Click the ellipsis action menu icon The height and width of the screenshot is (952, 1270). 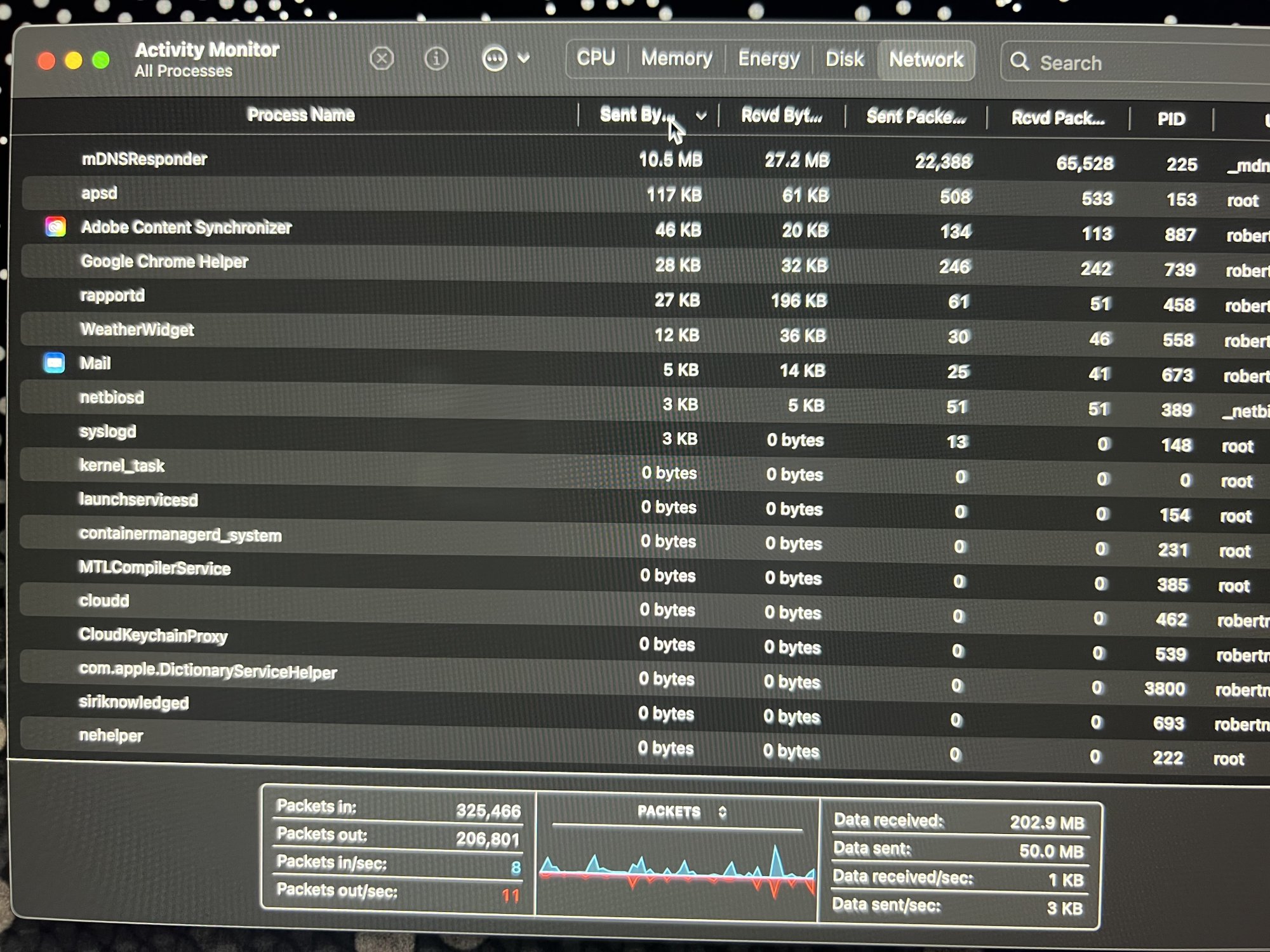495,59
